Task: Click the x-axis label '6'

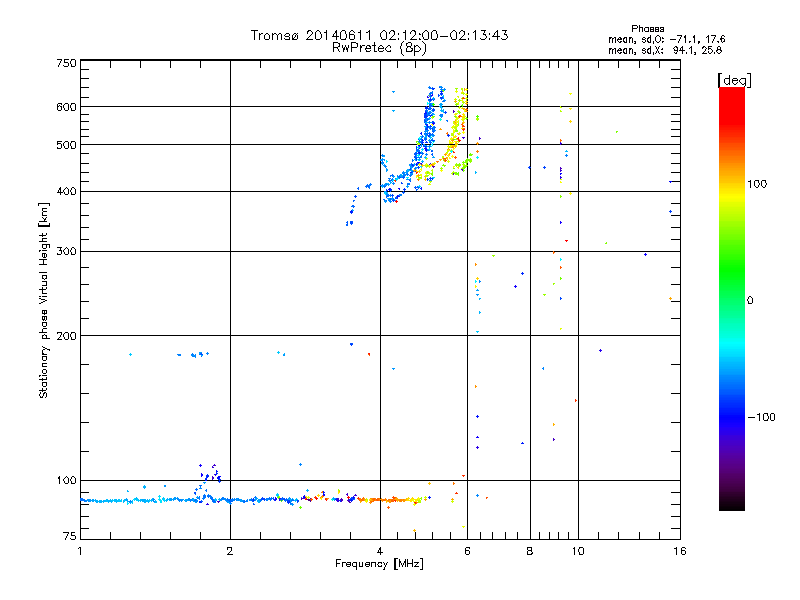Action: pyautogui.click(x=467, y=551)
